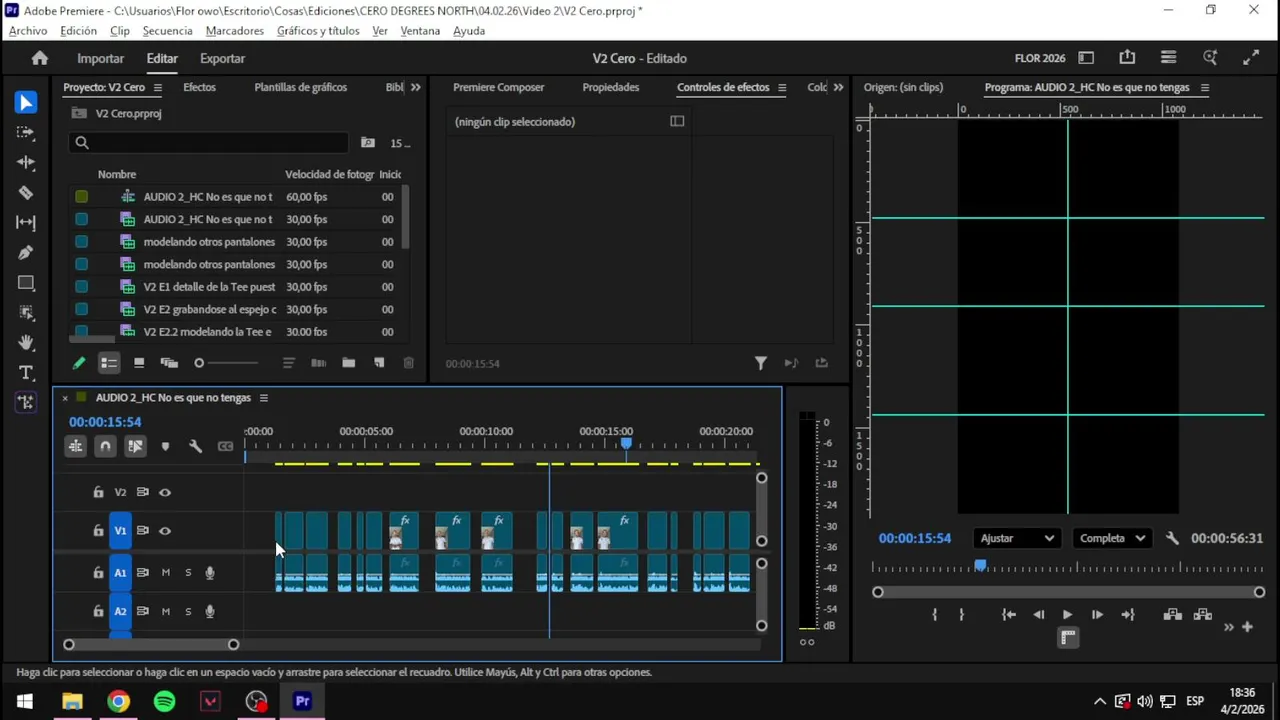Click the Project panel search field
Screen dimensions: 1280x720
coord(209,143)
